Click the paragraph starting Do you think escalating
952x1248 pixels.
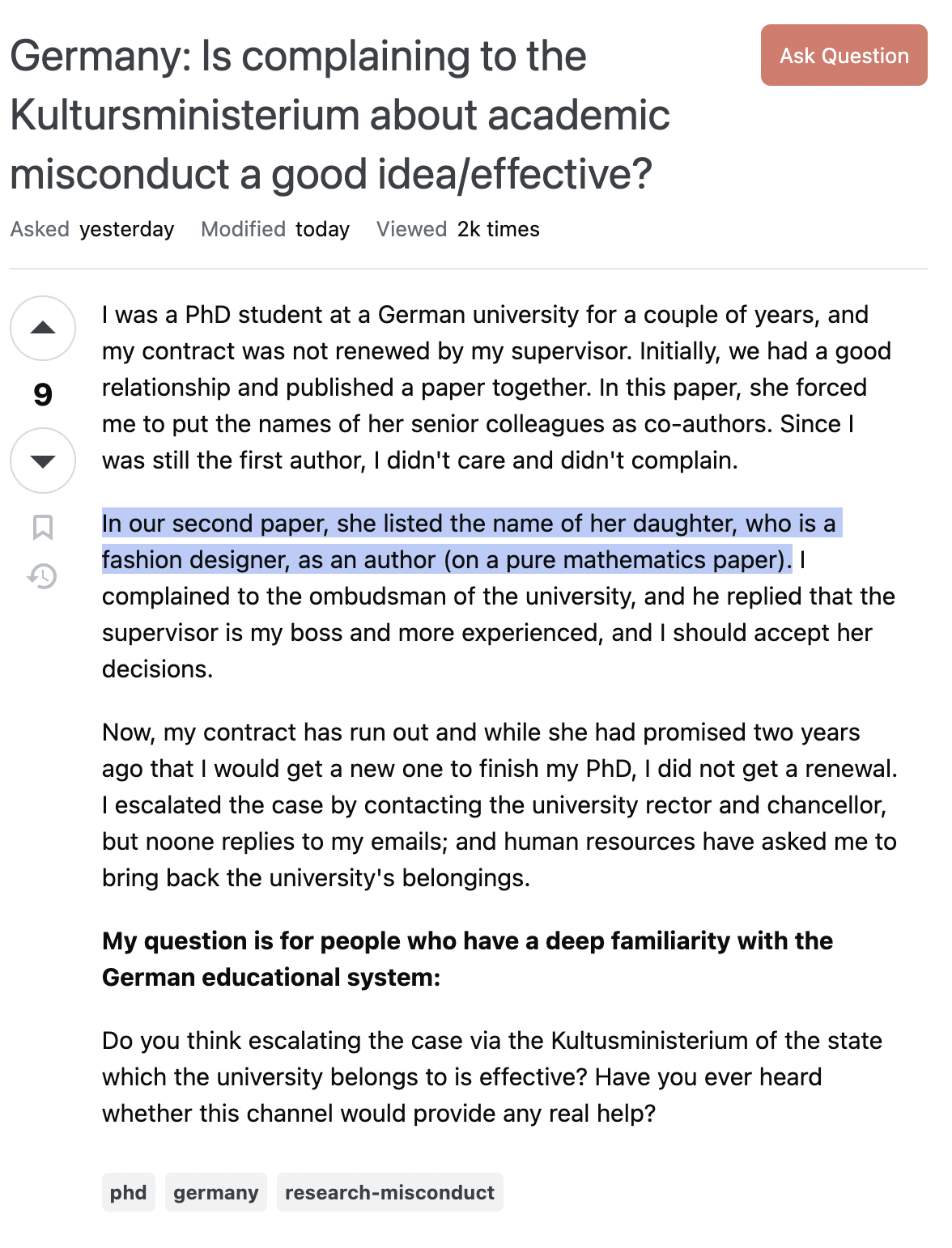[x=492, y=1076]
